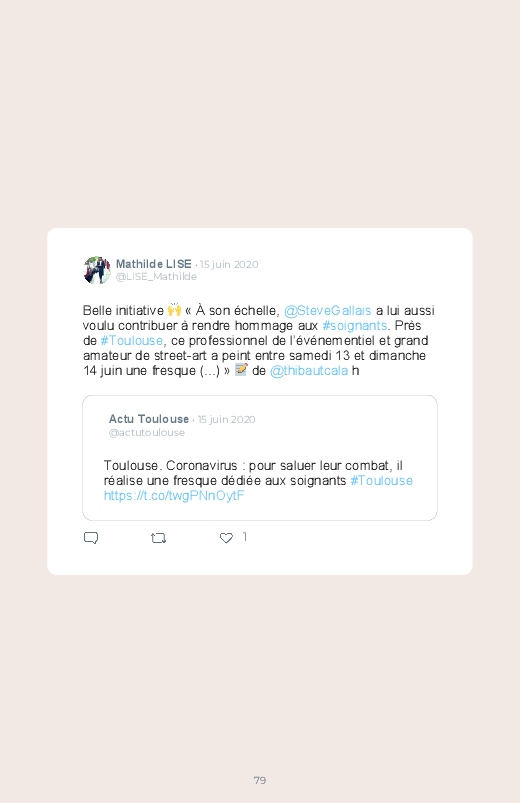520x803 pixels.
Task: Open #Toulouse hashtag in quoted tweet
Action: pos(382,480)
